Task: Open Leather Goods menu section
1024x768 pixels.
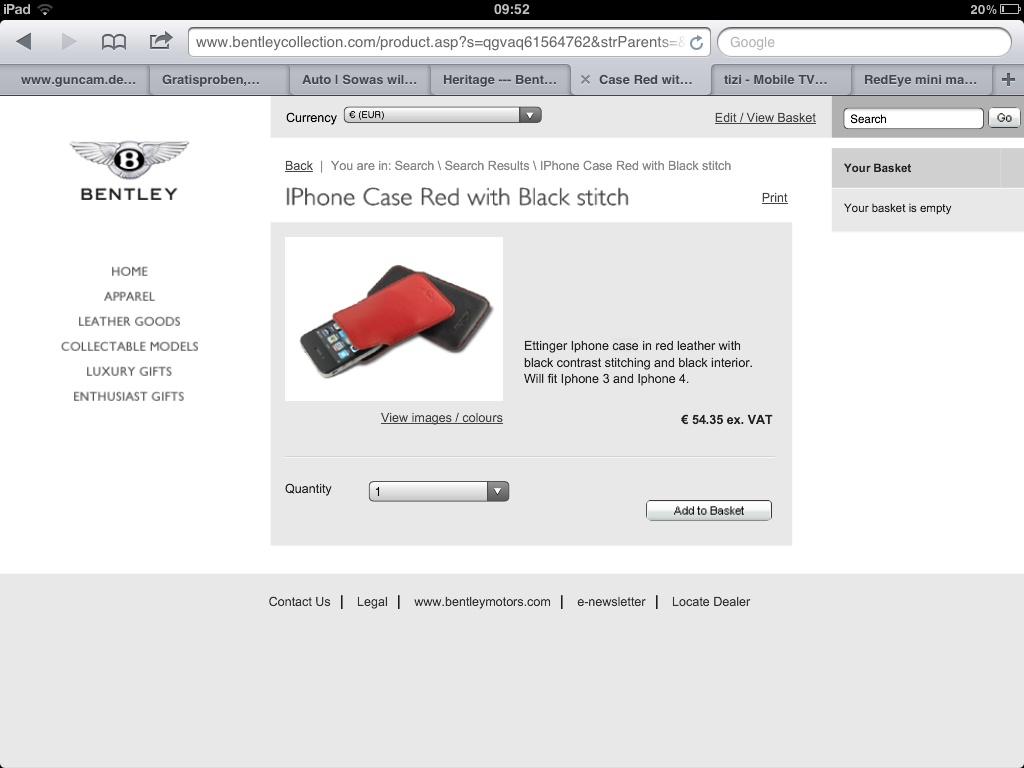Action: [x=129, y=321]
